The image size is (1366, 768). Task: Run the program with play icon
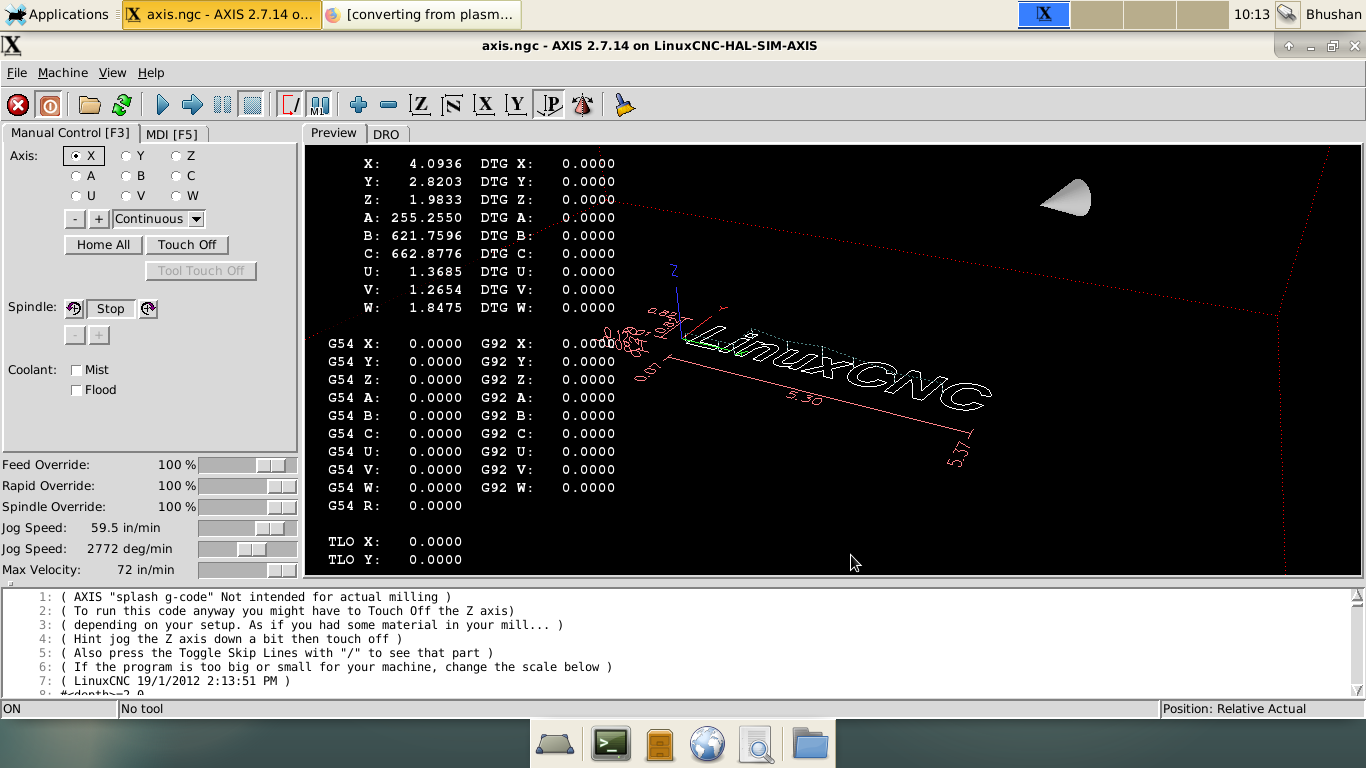pos(162,105)
